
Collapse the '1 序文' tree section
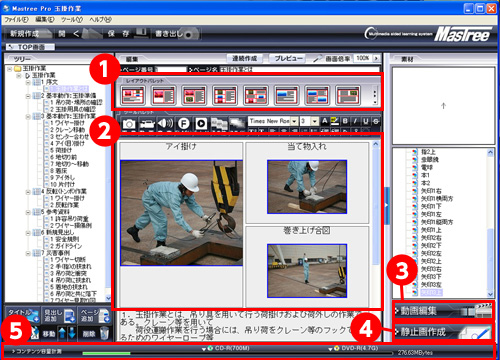tap(29, 82)
